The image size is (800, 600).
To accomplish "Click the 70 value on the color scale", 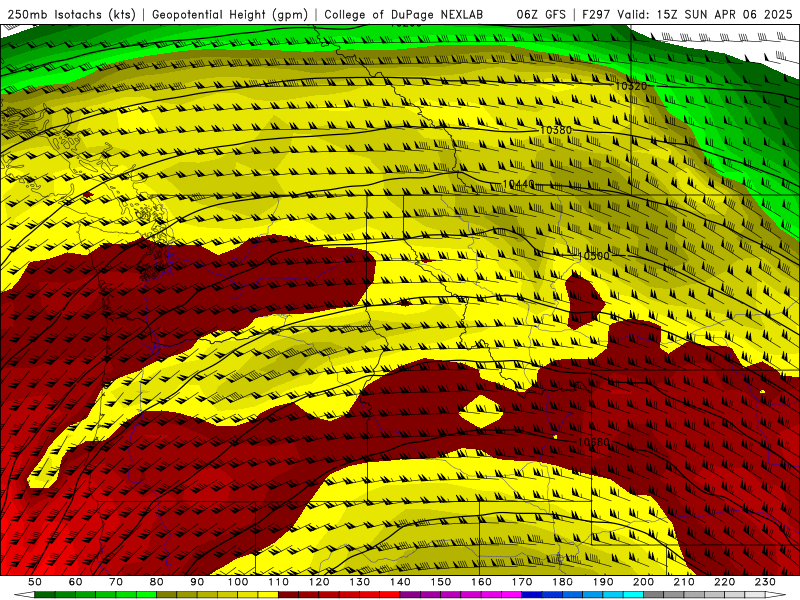I will [116, 582].
